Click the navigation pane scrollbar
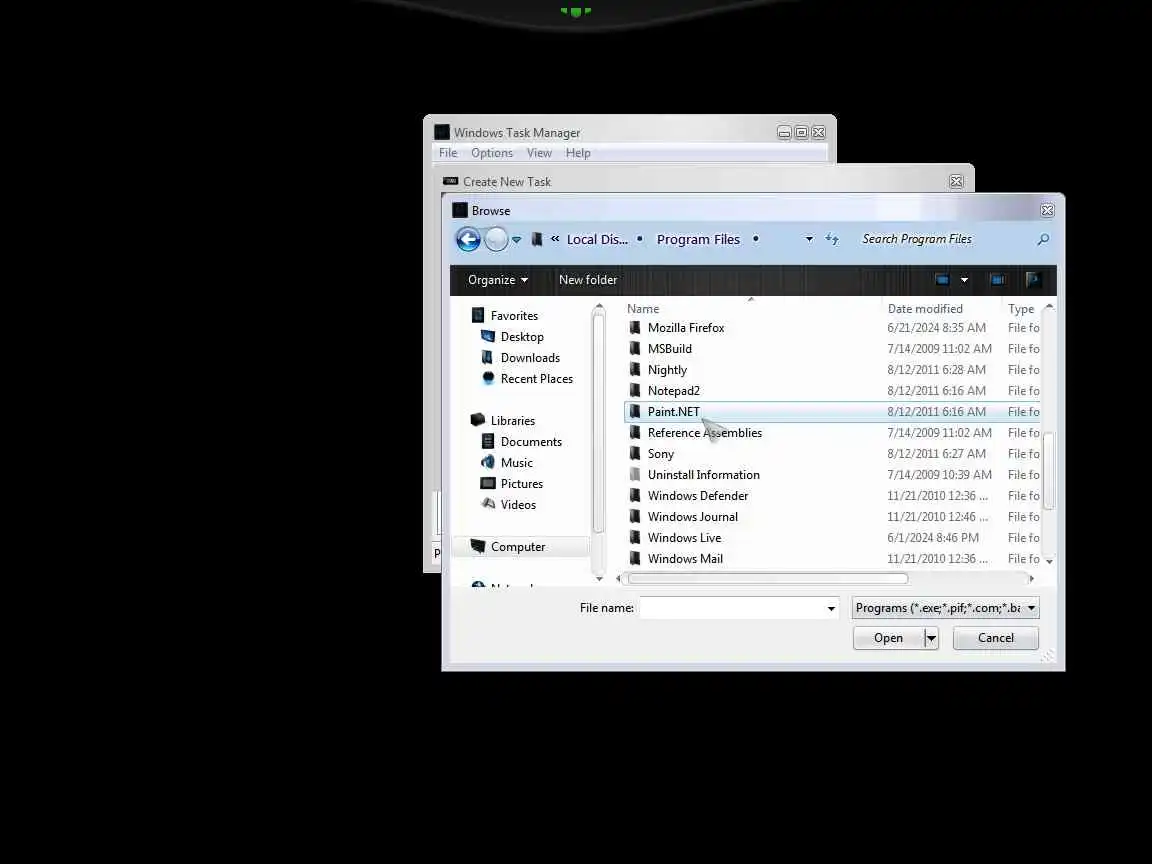 point(599,423)
